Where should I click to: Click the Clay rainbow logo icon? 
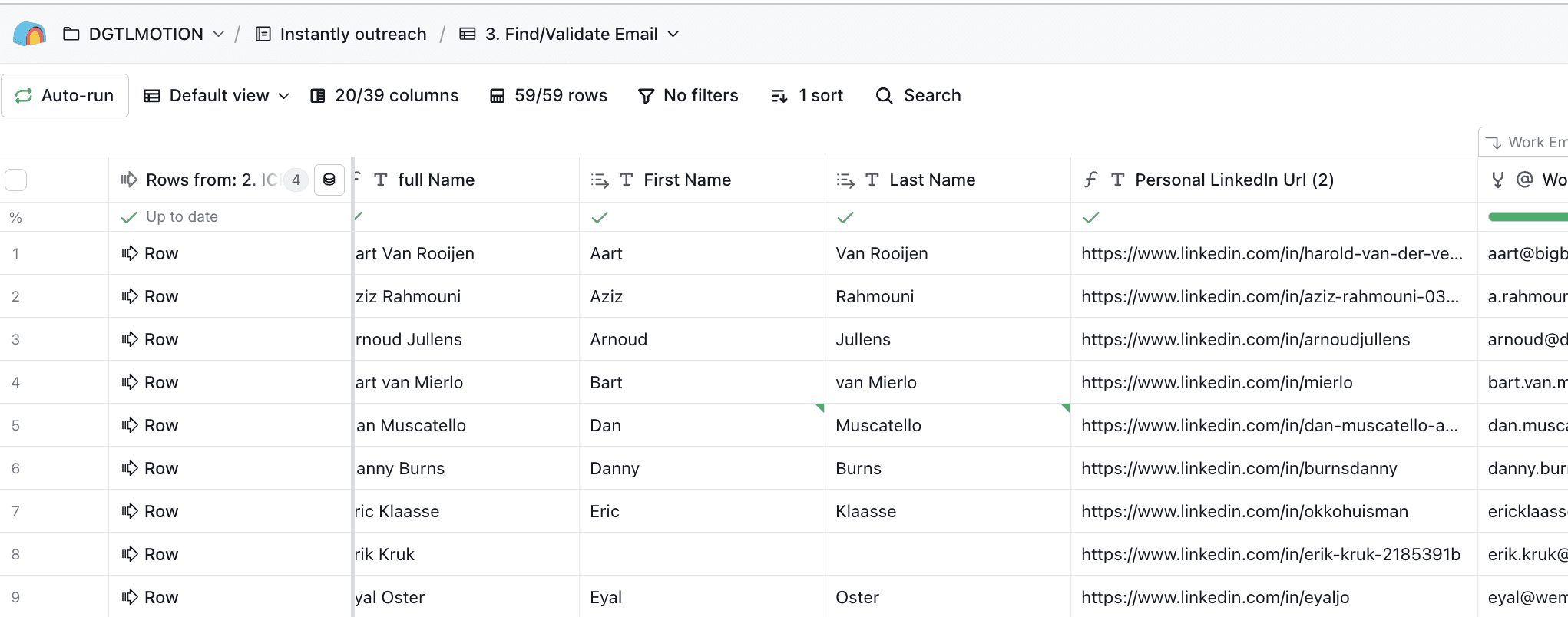(x=30, y=34)
